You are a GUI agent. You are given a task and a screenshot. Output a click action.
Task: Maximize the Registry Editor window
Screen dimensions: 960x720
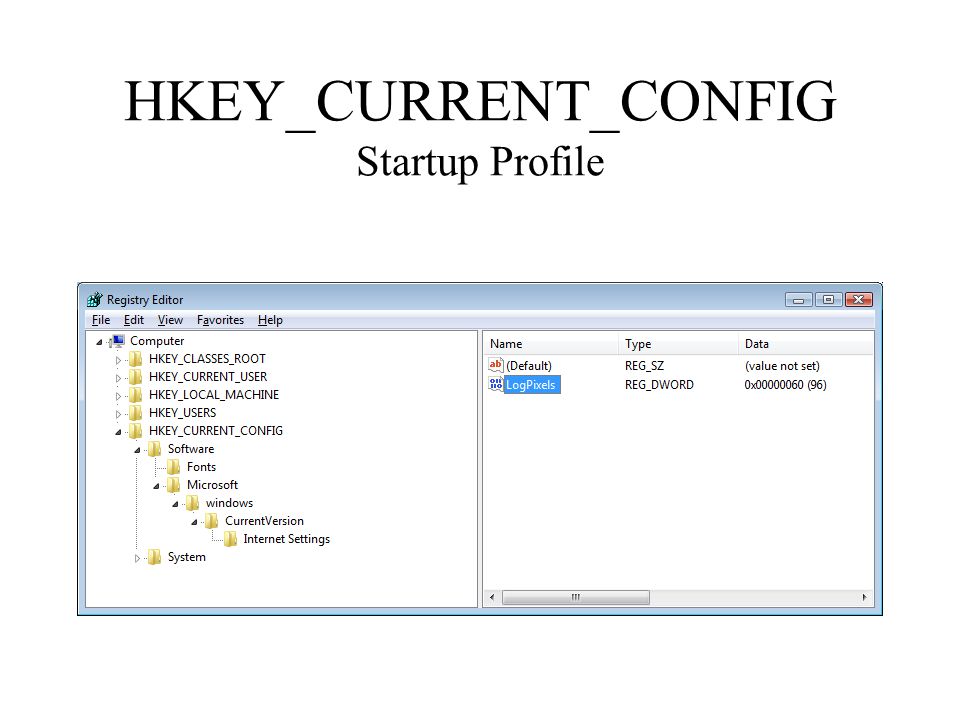coord(828,299)
